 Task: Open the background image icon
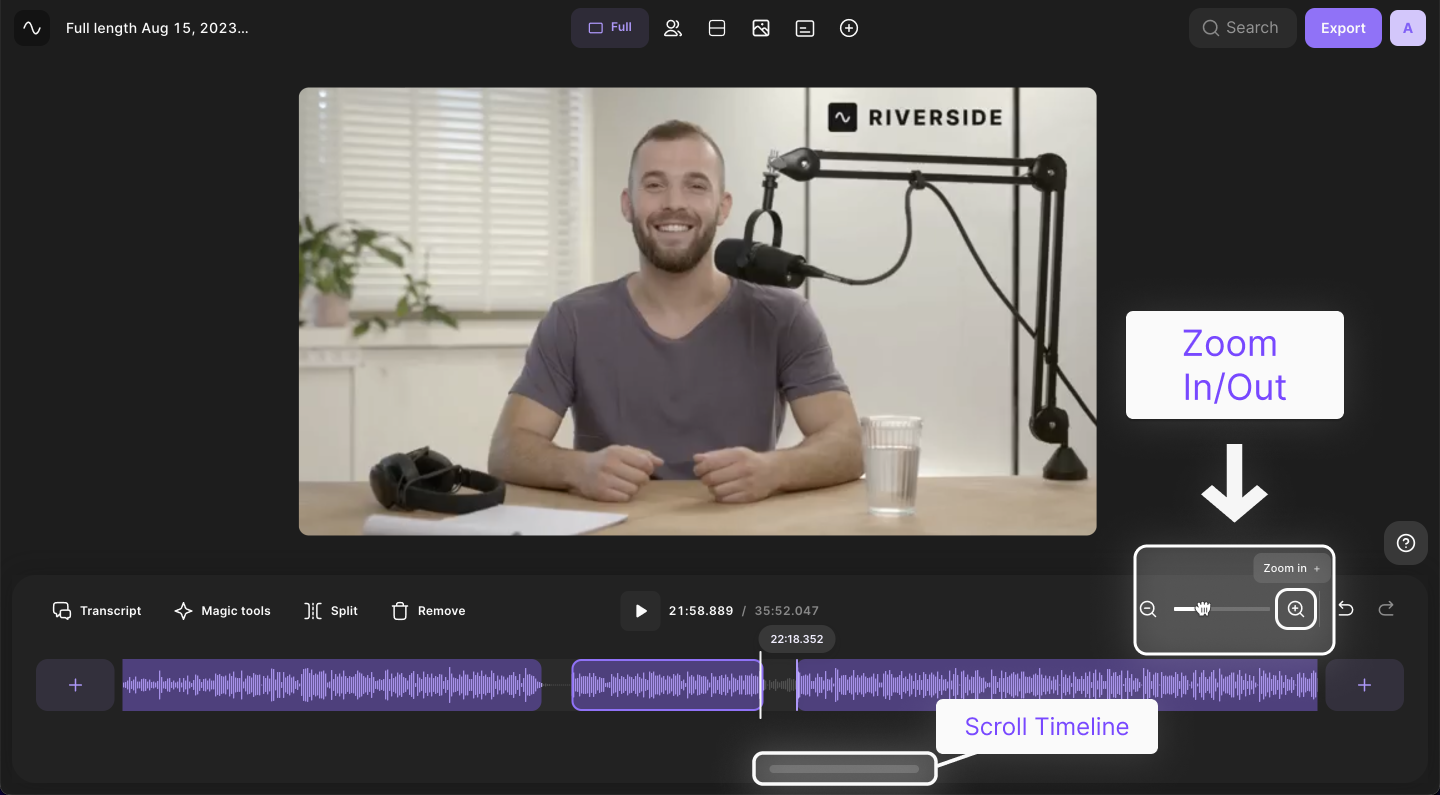pyautogui.click(x=761, y=28)
